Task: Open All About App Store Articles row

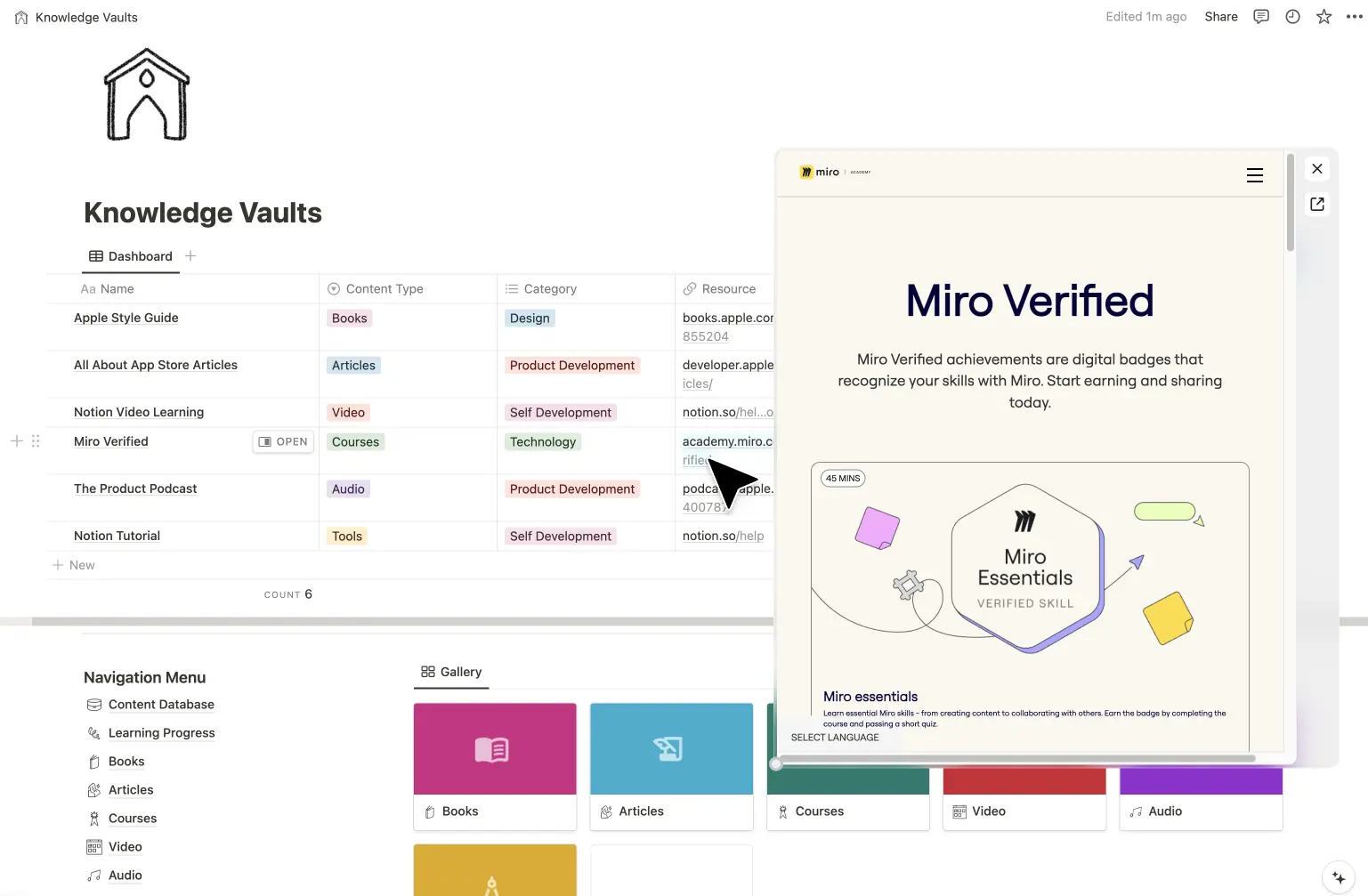Action: (156, 365)
